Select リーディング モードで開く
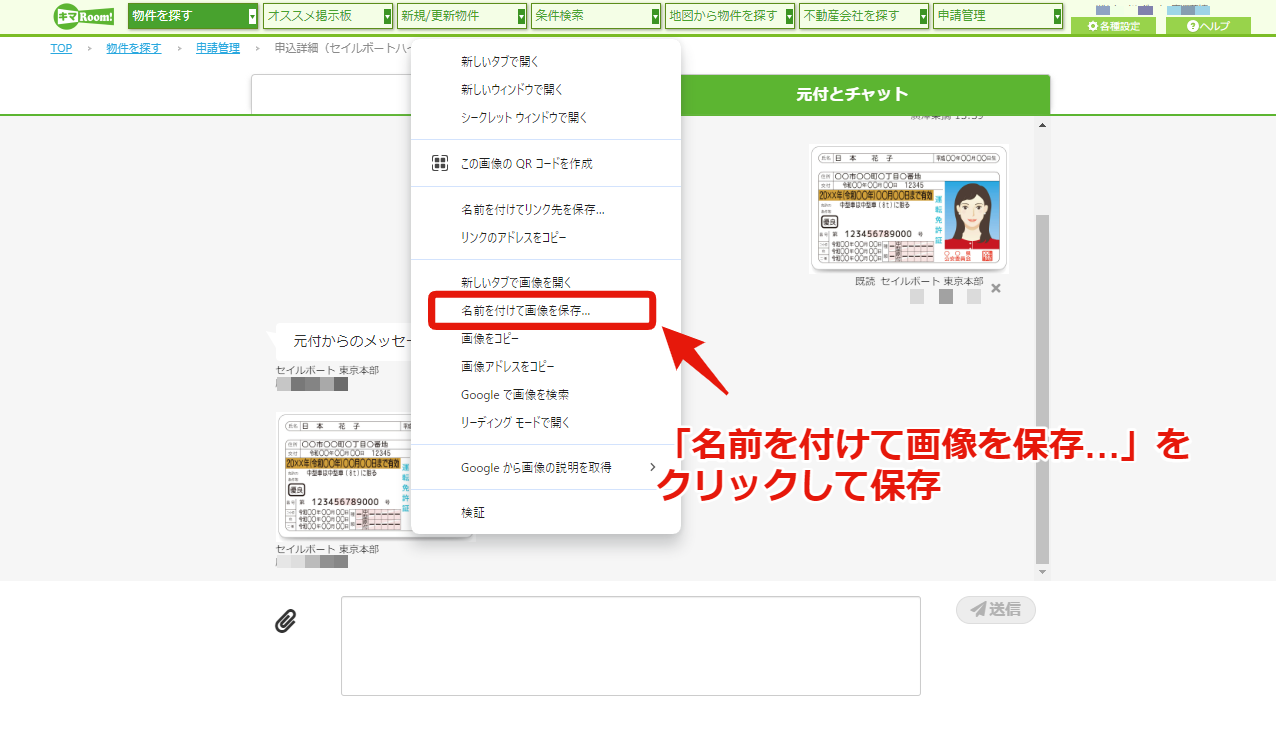 [546, 423]
